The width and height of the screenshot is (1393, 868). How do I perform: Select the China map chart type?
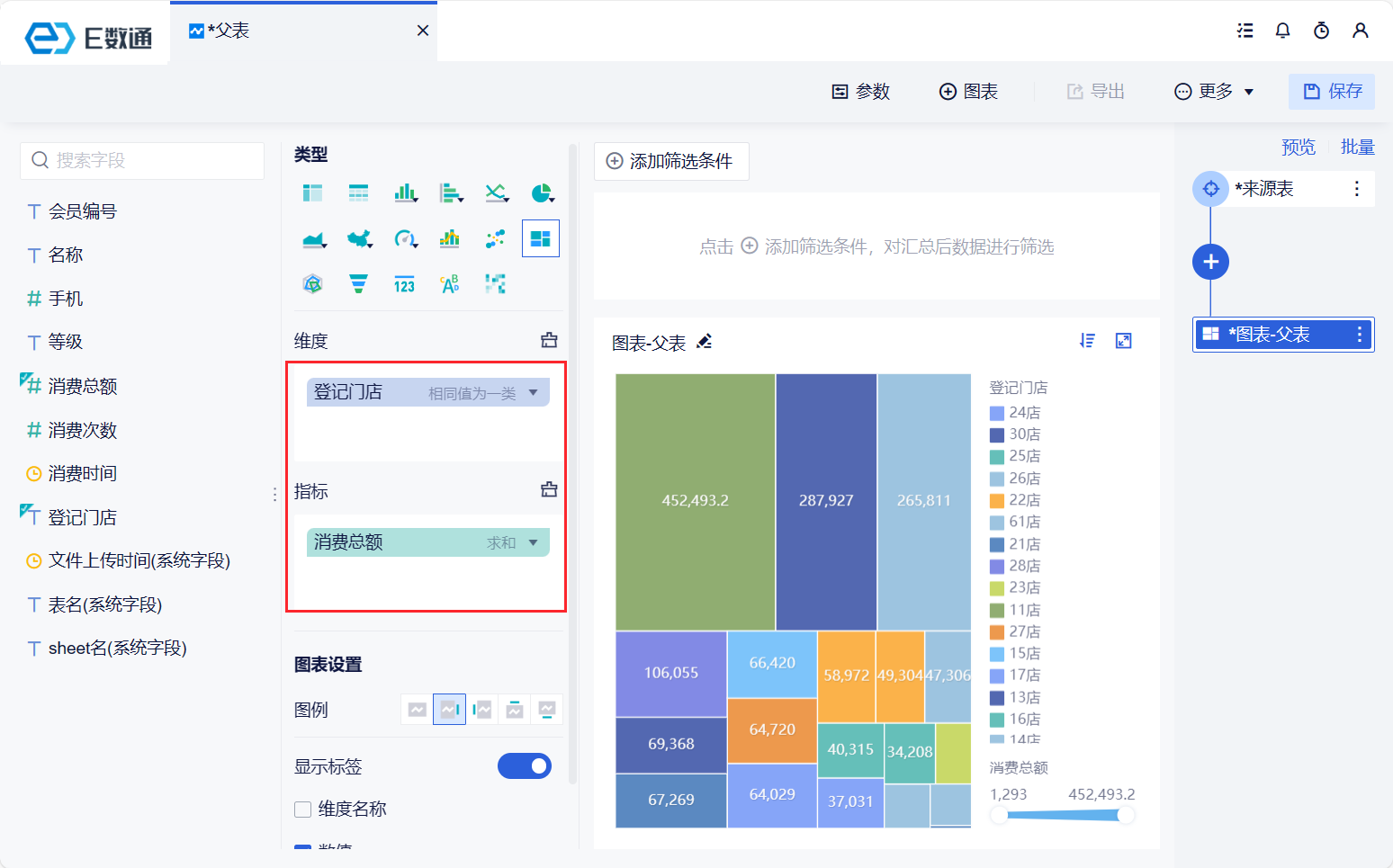point(359,239)
